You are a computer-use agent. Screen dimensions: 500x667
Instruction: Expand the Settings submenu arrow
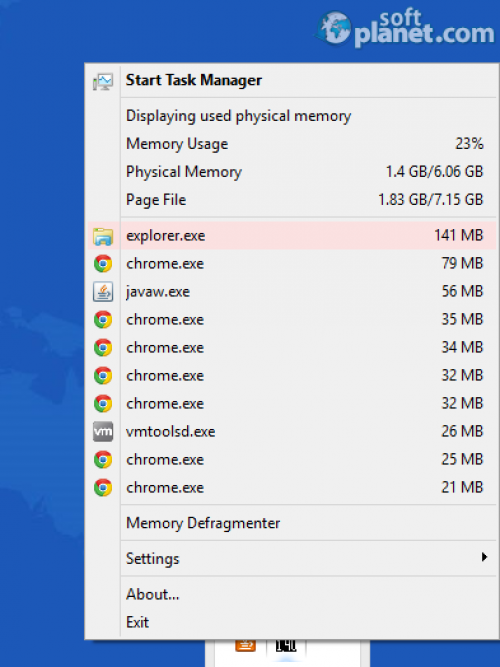[484, 557]
